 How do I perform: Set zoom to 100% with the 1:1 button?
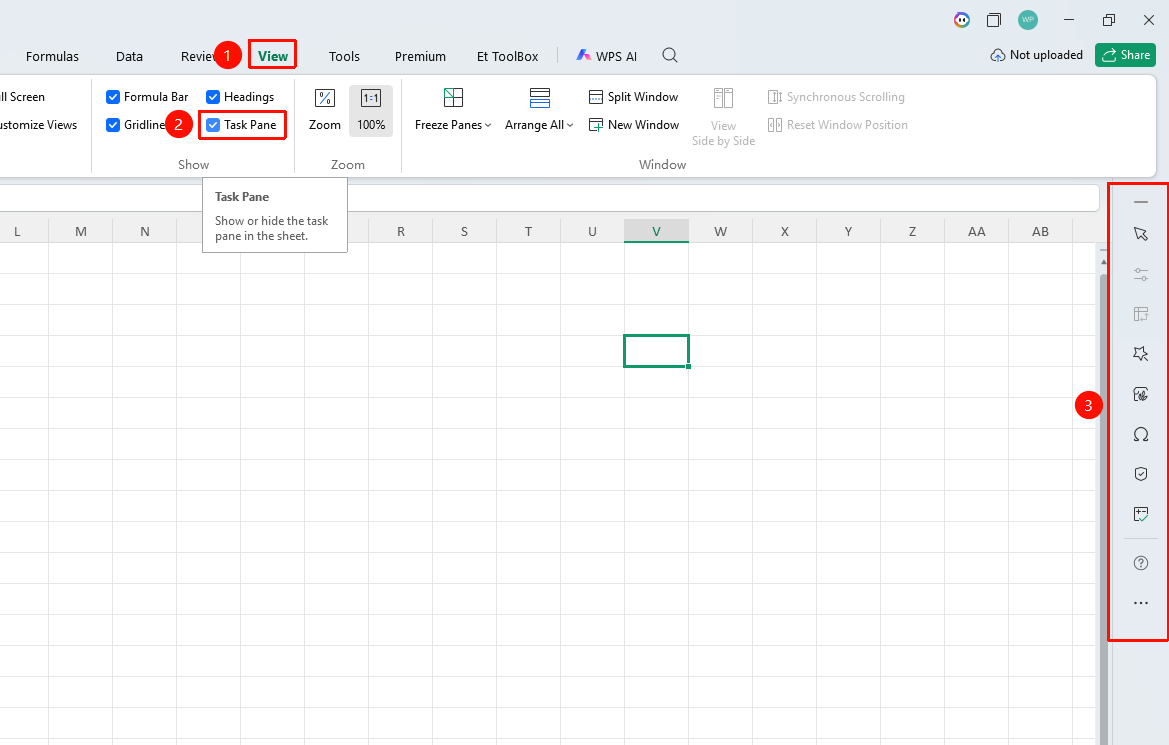tap(371, 110)
